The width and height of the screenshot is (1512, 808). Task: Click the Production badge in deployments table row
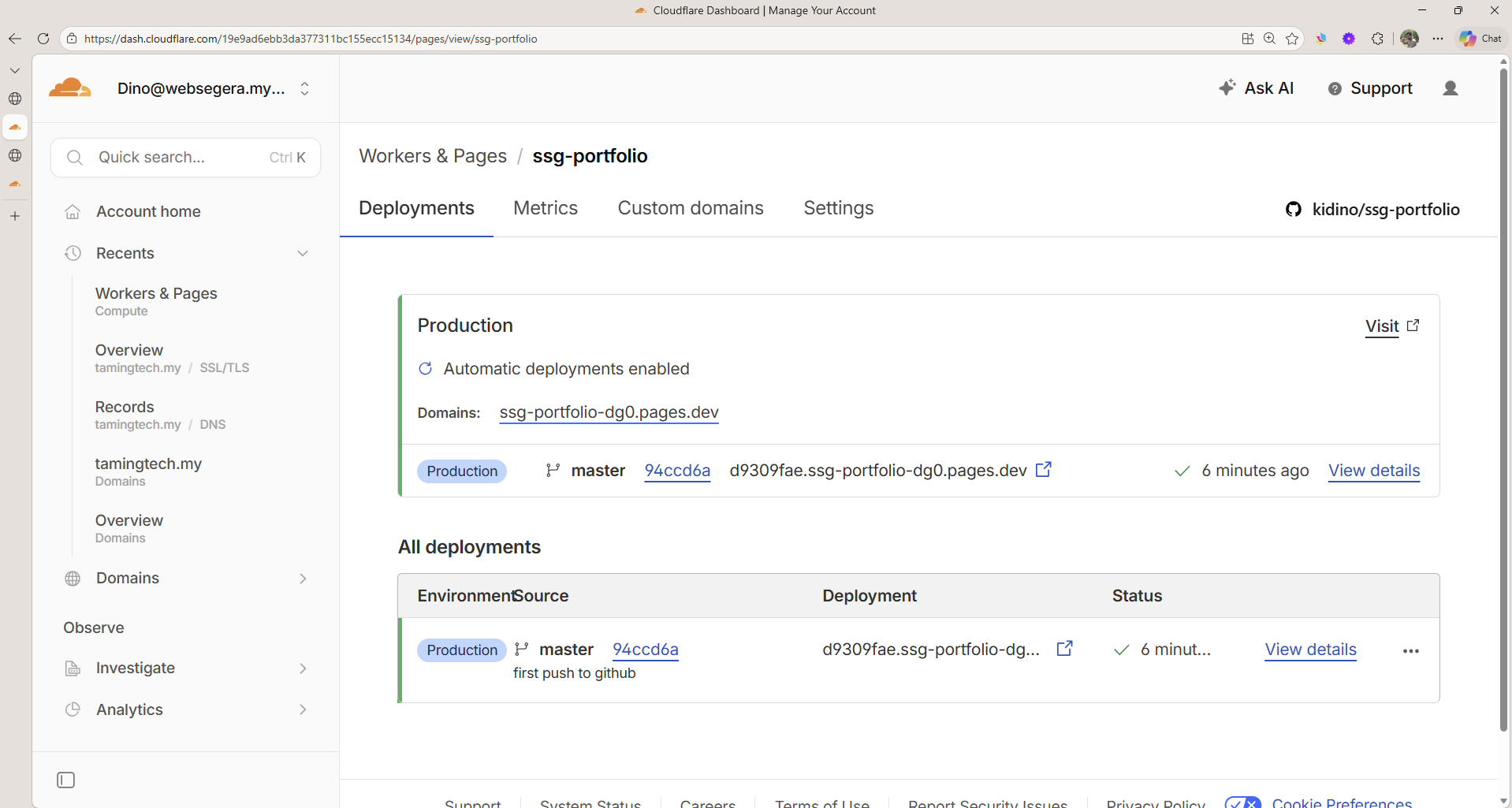[462, 650]
